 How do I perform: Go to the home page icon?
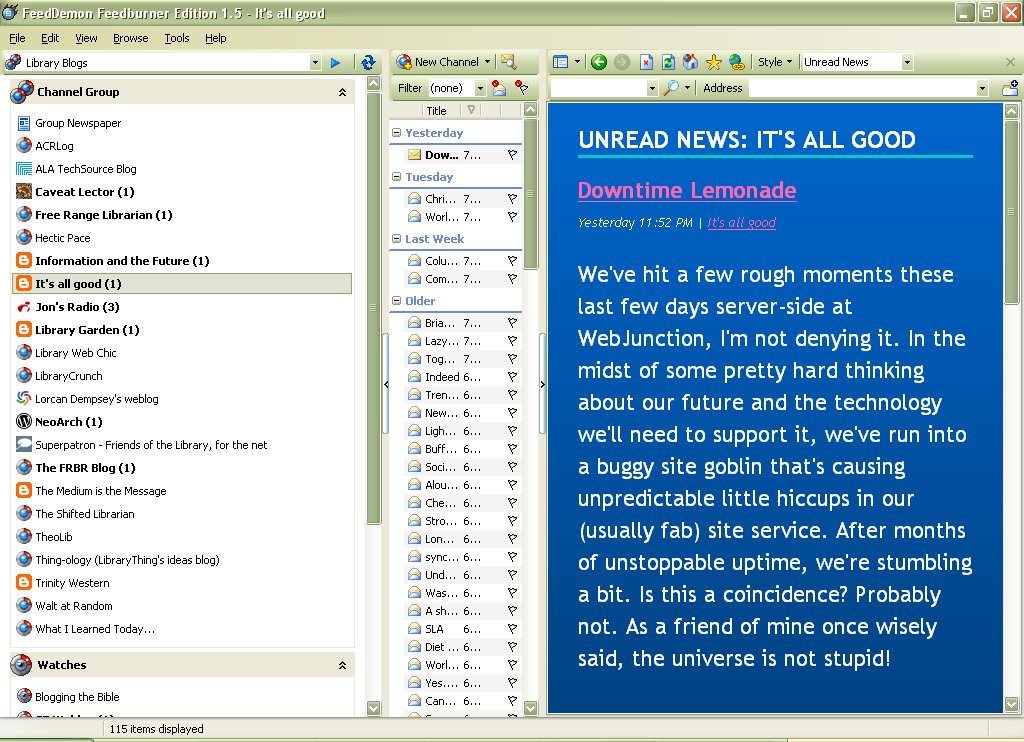point(690,62)
